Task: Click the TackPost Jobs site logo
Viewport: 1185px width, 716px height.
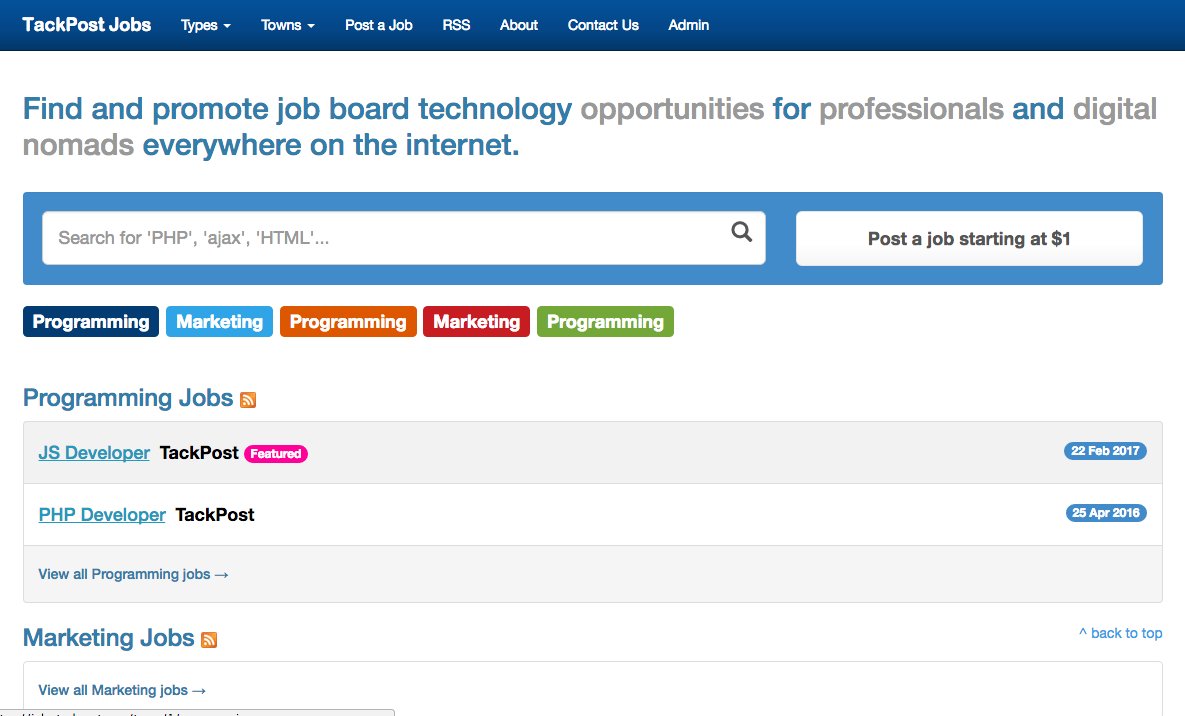Action: tap(87, 25)
